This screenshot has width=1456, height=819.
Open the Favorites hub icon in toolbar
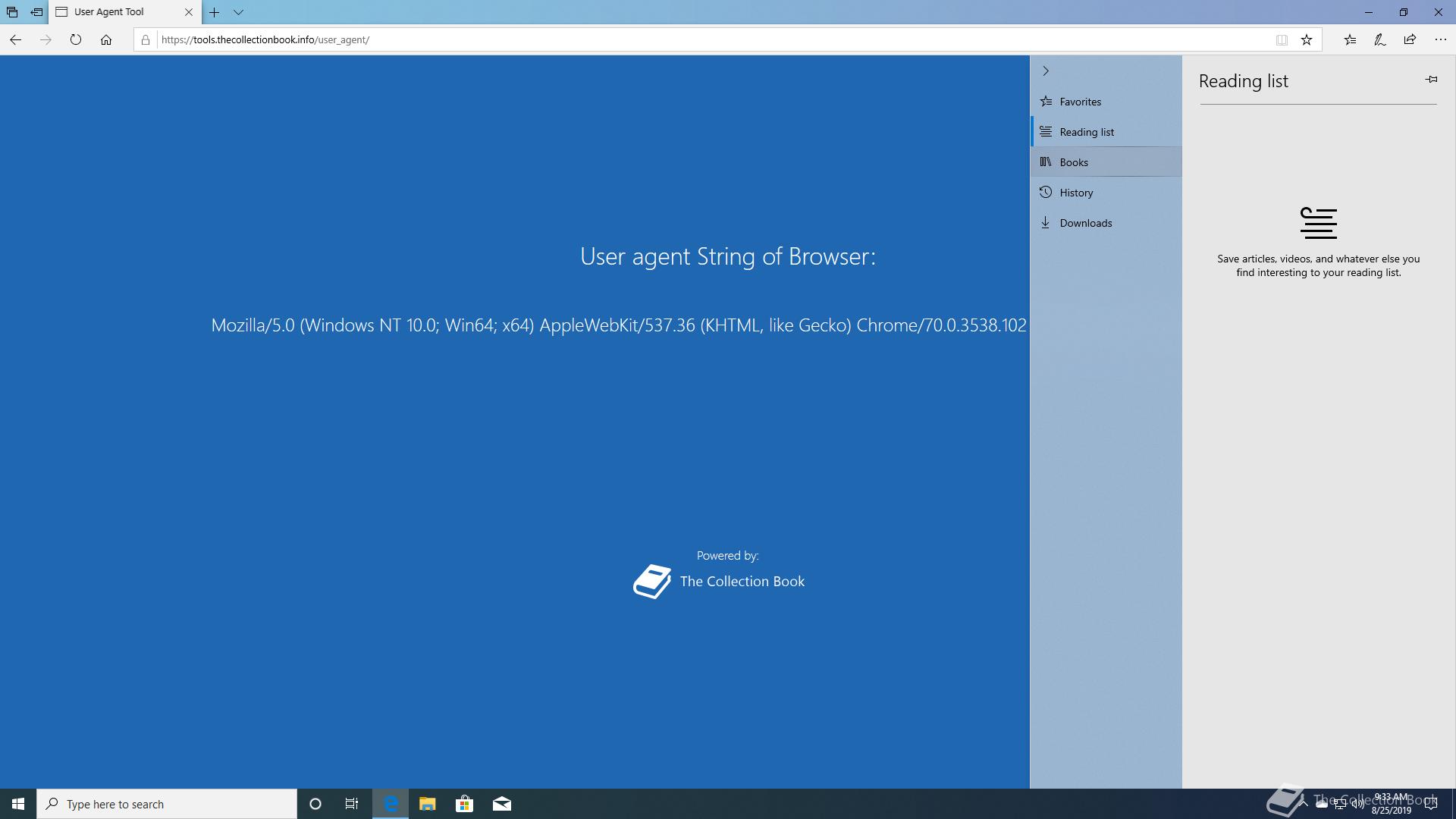tap(1350, 39)
